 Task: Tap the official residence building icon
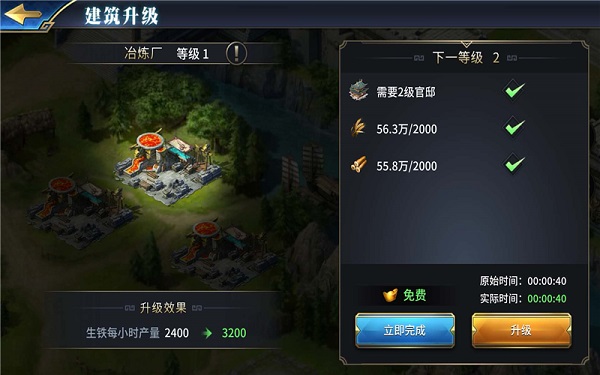pos(359,91)
